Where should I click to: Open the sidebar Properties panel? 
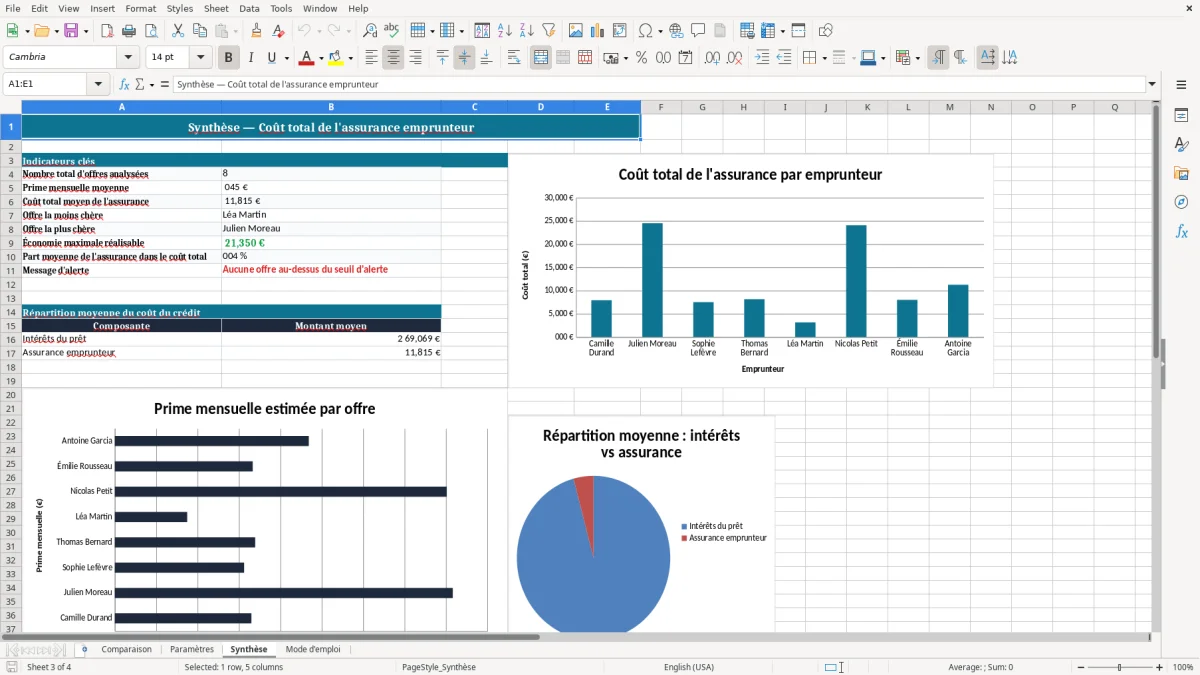click(x=1181, y=116)
